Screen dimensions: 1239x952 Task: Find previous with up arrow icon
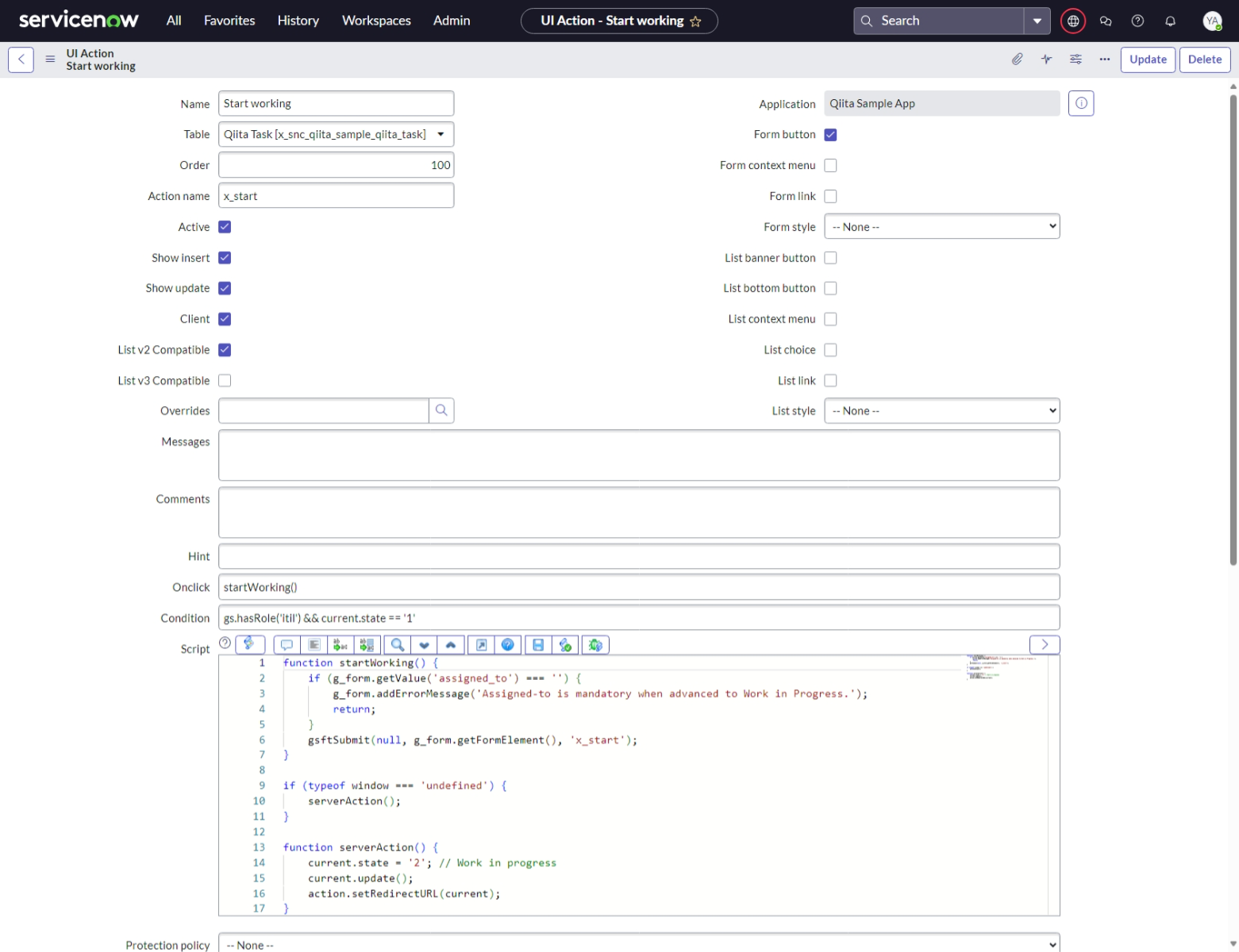(x=451, y=645)
